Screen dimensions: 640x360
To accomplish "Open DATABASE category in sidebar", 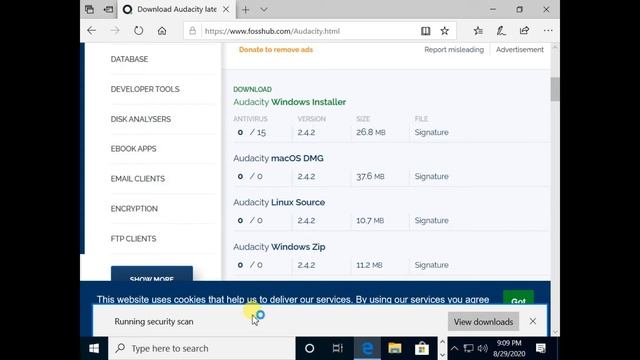I will coord(129,59).
